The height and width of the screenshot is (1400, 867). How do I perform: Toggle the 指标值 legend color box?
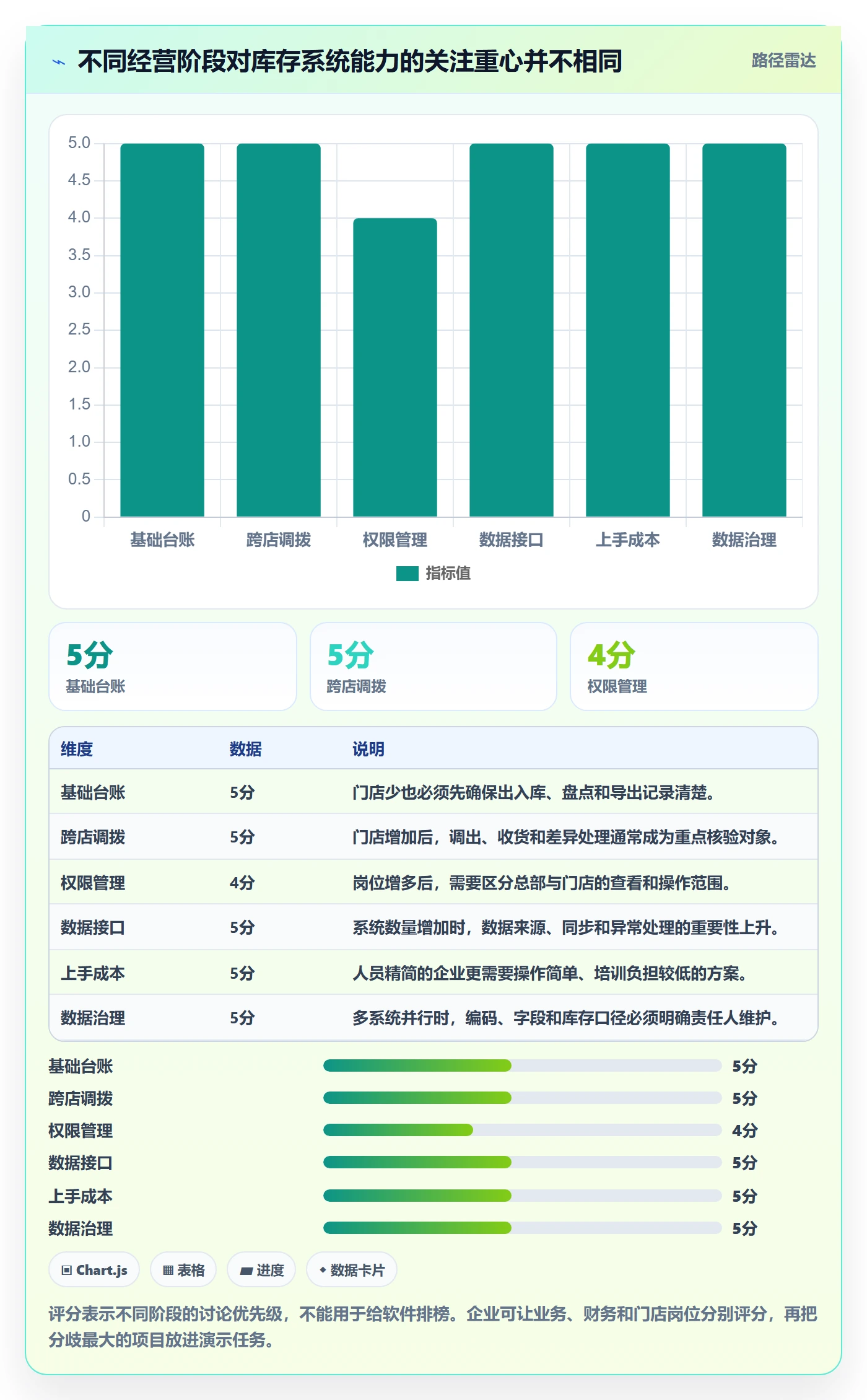407,574
